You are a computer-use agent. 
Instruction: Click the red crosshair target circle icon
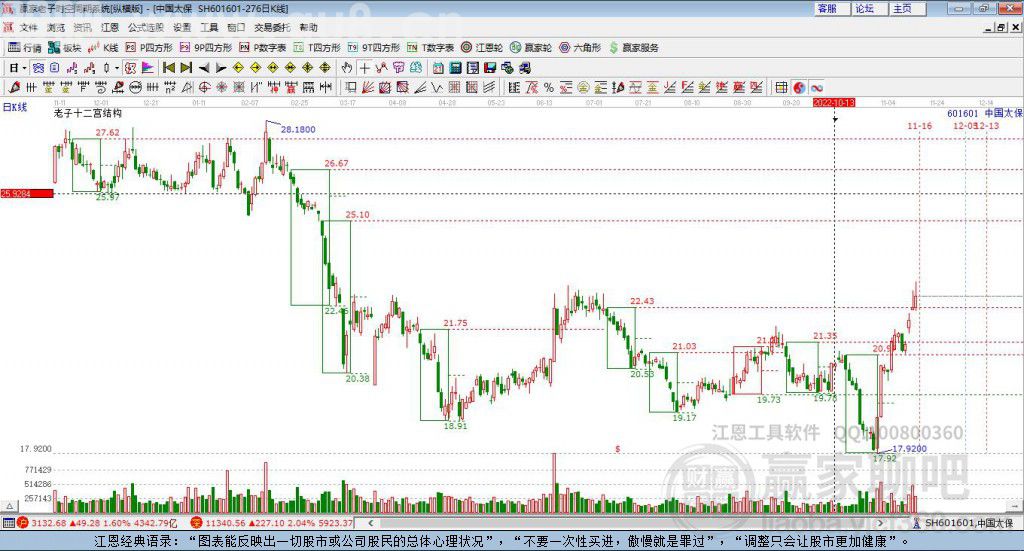coord(204,87)
